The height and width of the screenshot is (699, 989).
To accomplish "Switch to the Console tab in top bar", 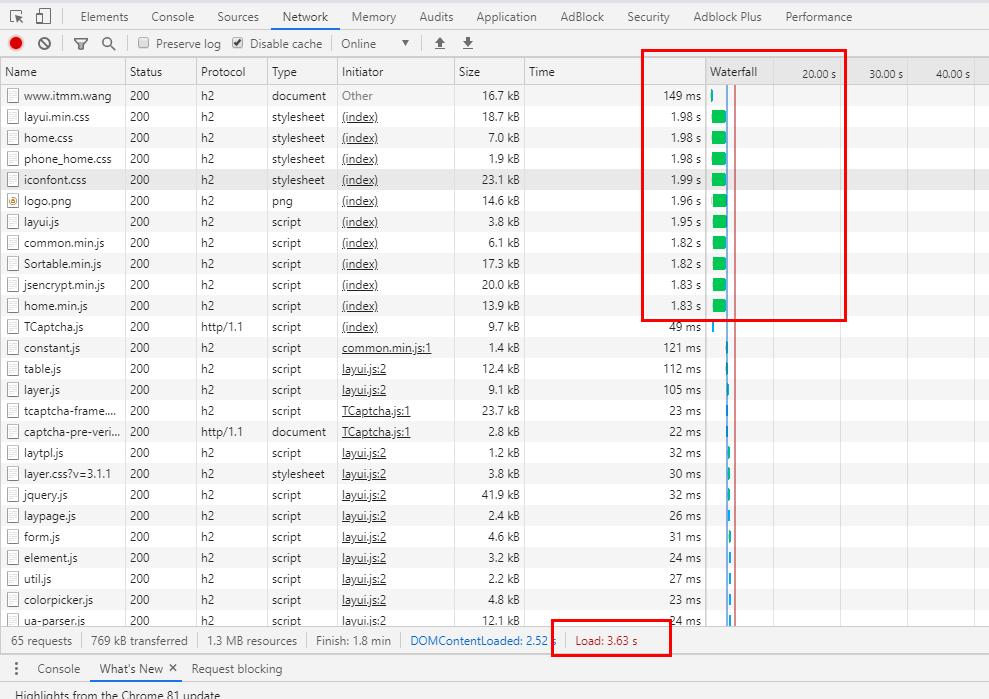I will tap(173, 17).
